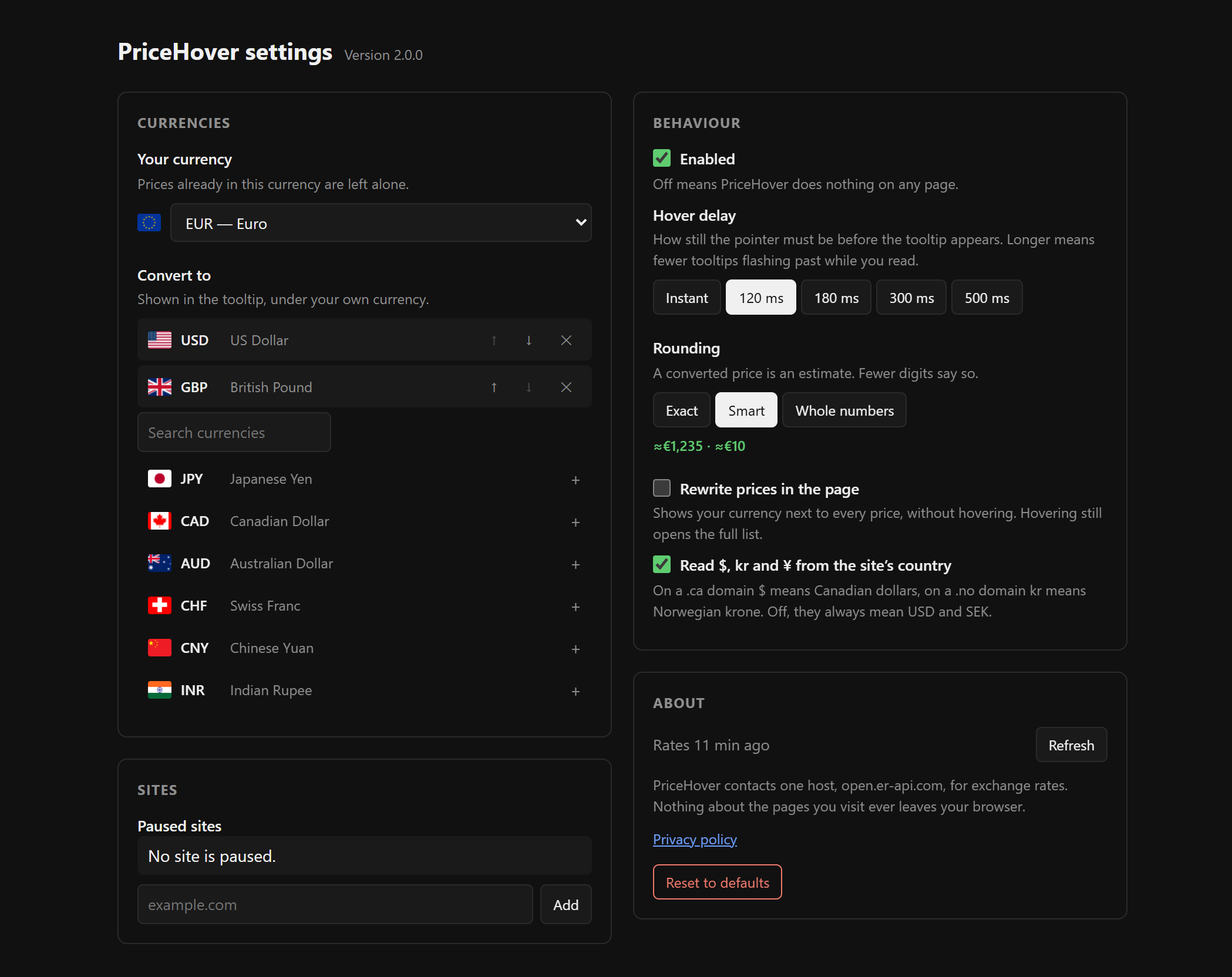The width and height of the screenshot is (1232, 977).
Task: Add Canadian Dollar with plus icon
Action: 575,522
